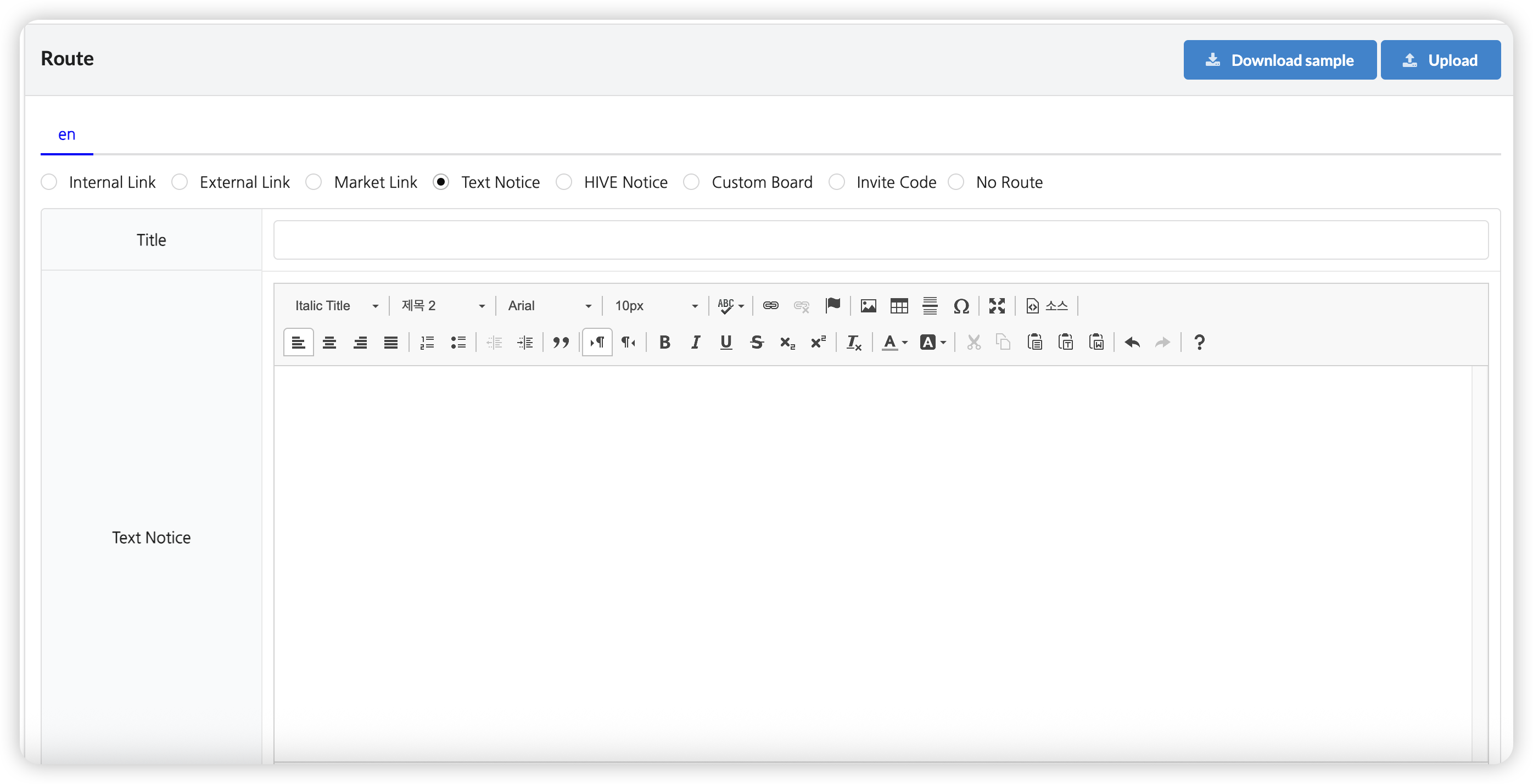The width and height of the screenshot is (1533, 784).
Task: Click the Upload button
Action: (1440, 60)
